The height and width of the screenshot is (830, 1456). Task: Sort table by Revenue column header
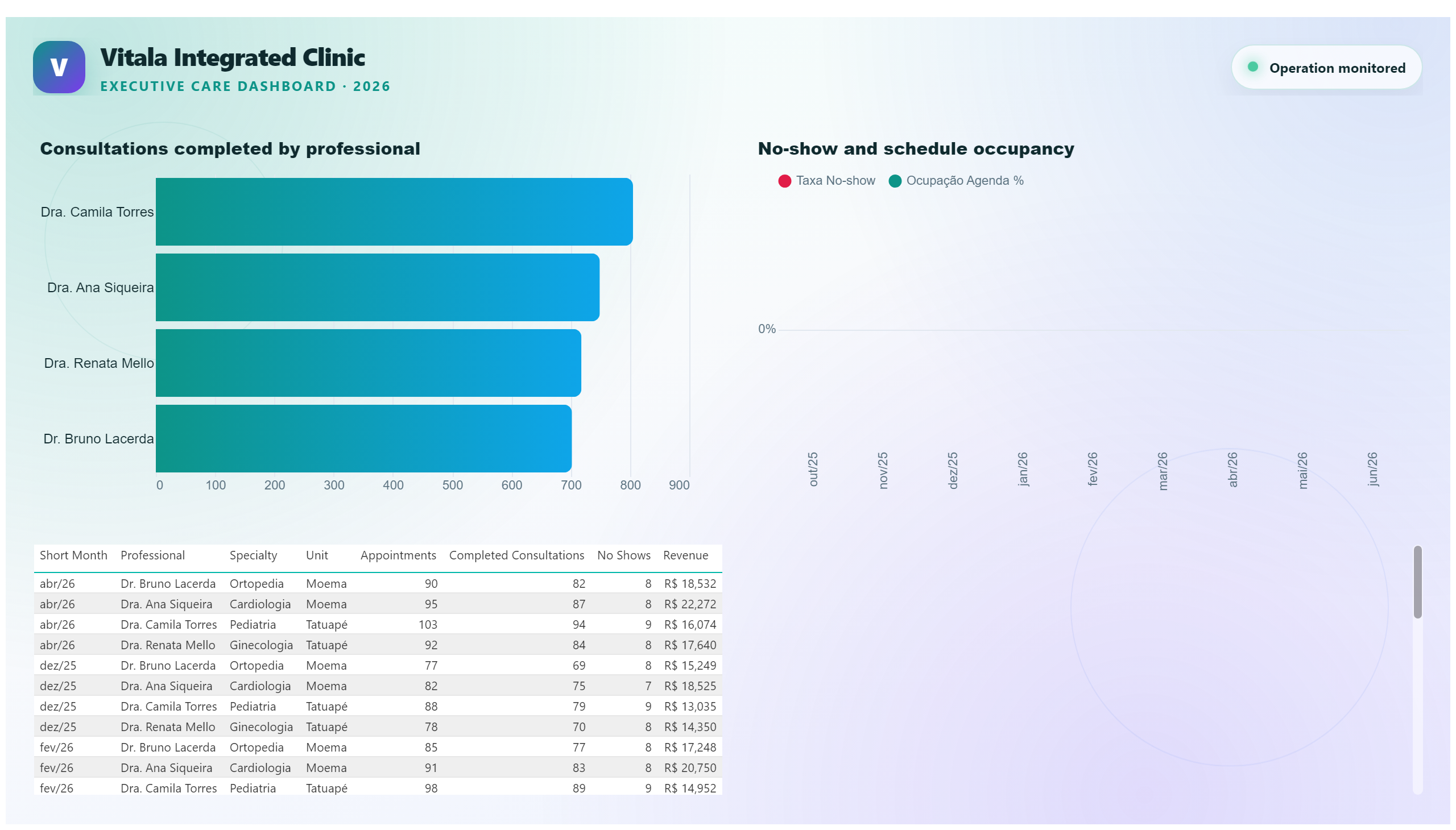tap(685, 556)
